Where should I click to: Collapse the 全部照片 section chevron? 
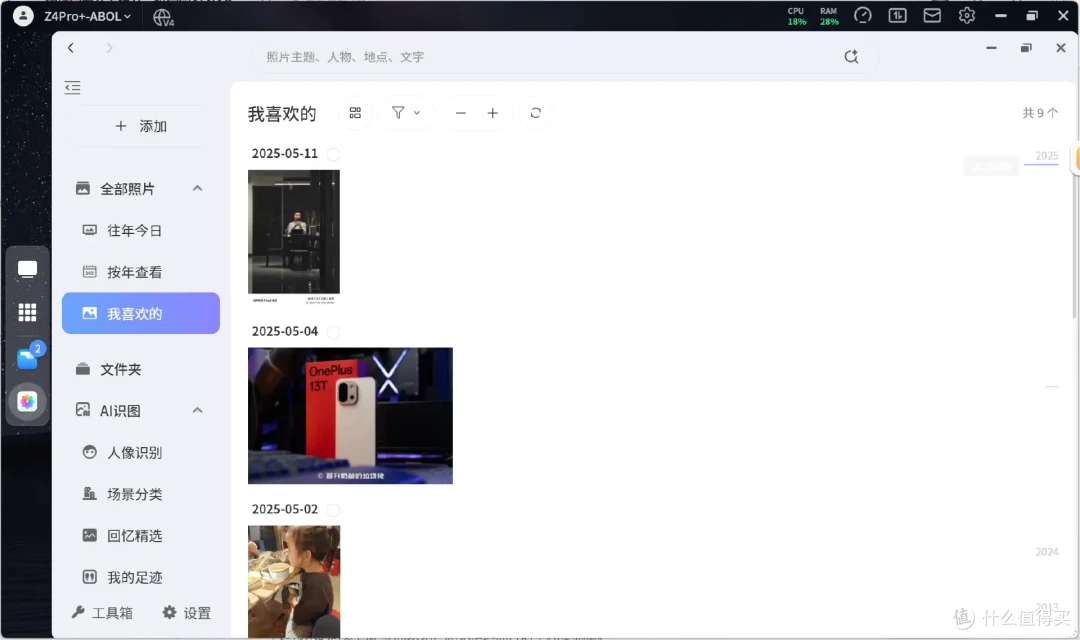click(x=198, y=188)
